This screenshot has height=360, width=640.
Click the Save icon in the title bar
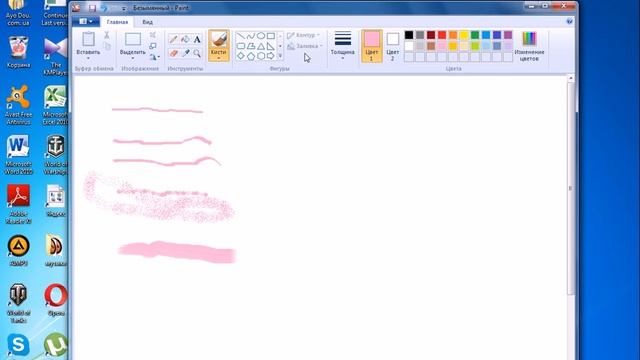92,8
